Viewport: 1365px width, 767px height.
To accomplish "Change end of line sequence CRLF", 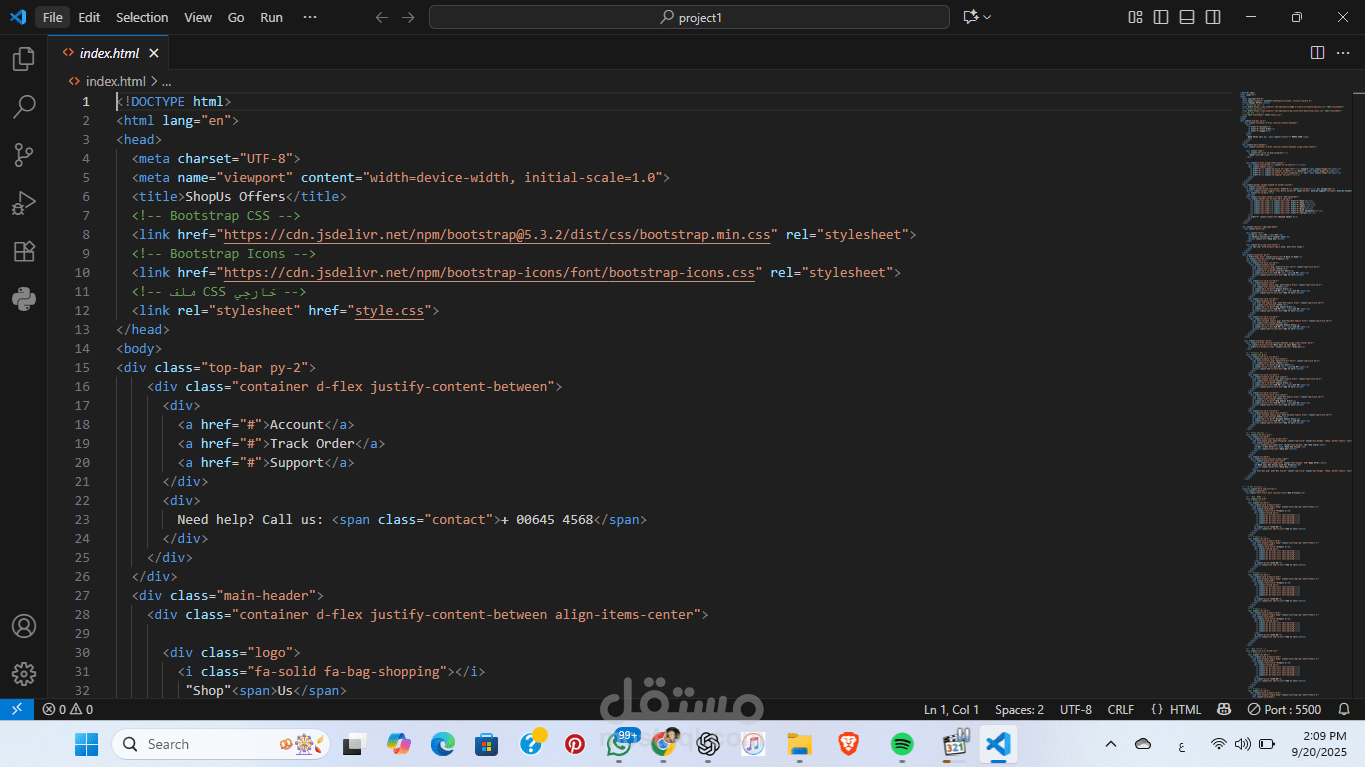I will click(1120, 709).
